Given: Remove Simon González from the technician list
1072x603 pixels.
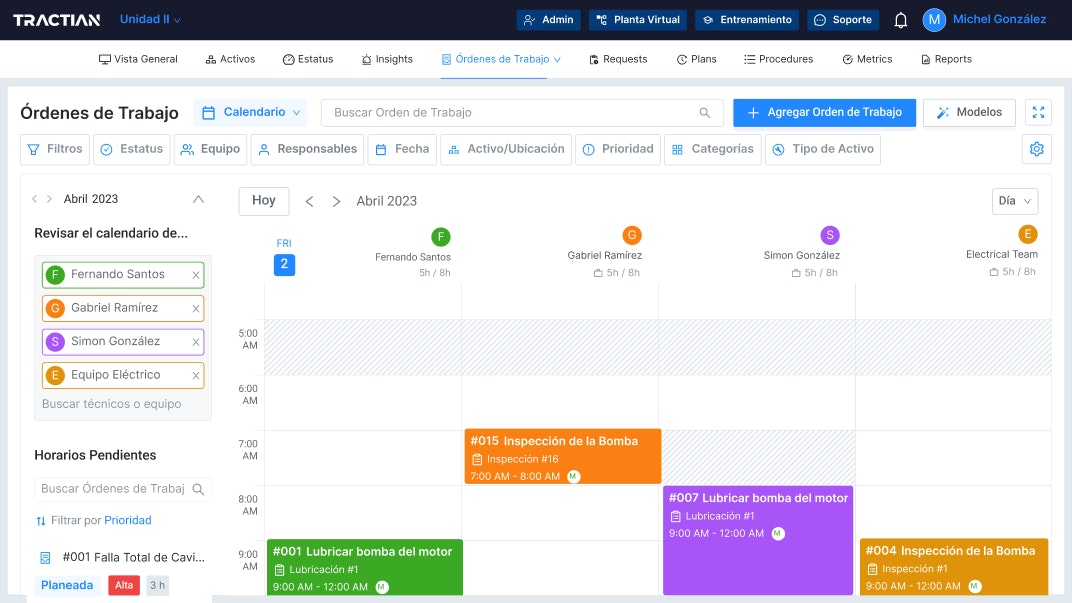Looking at the screenshot, I should click(194, 342).
